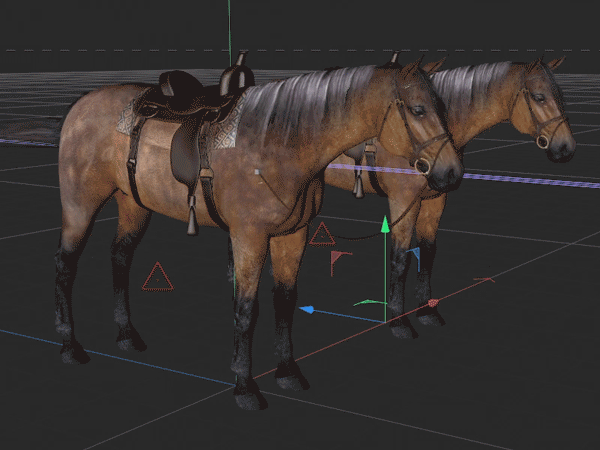Screen dimensions: 600x450
Task: Select the green curved plane handle
Action: (x=370, y=303)
